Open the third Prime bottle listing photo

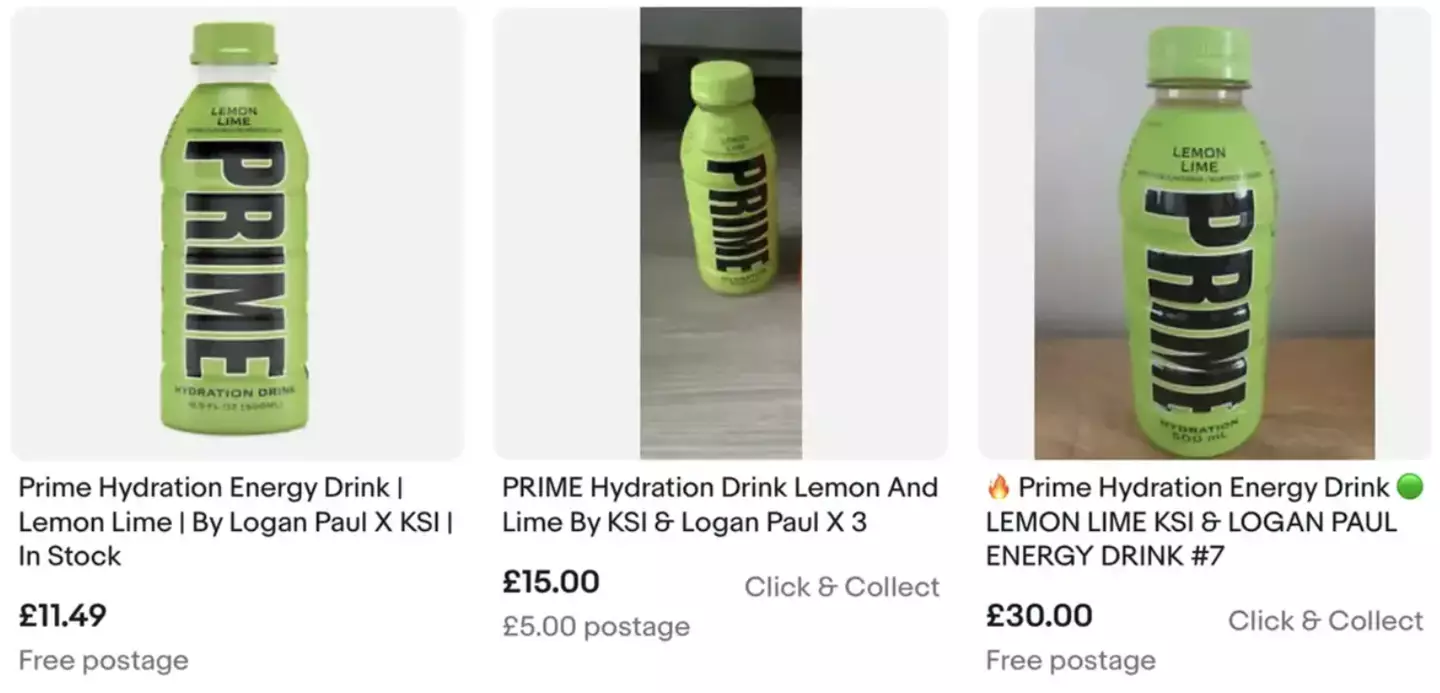tap(1204, 233)
